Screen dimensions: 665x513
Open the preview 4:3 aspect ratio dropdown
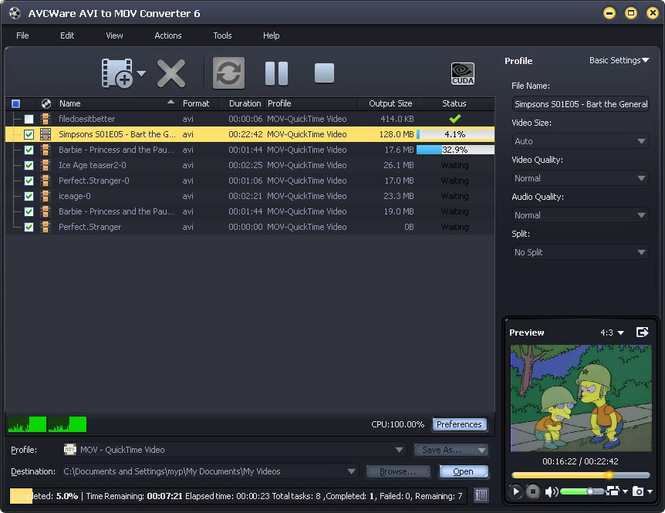[x=612, y=332]
